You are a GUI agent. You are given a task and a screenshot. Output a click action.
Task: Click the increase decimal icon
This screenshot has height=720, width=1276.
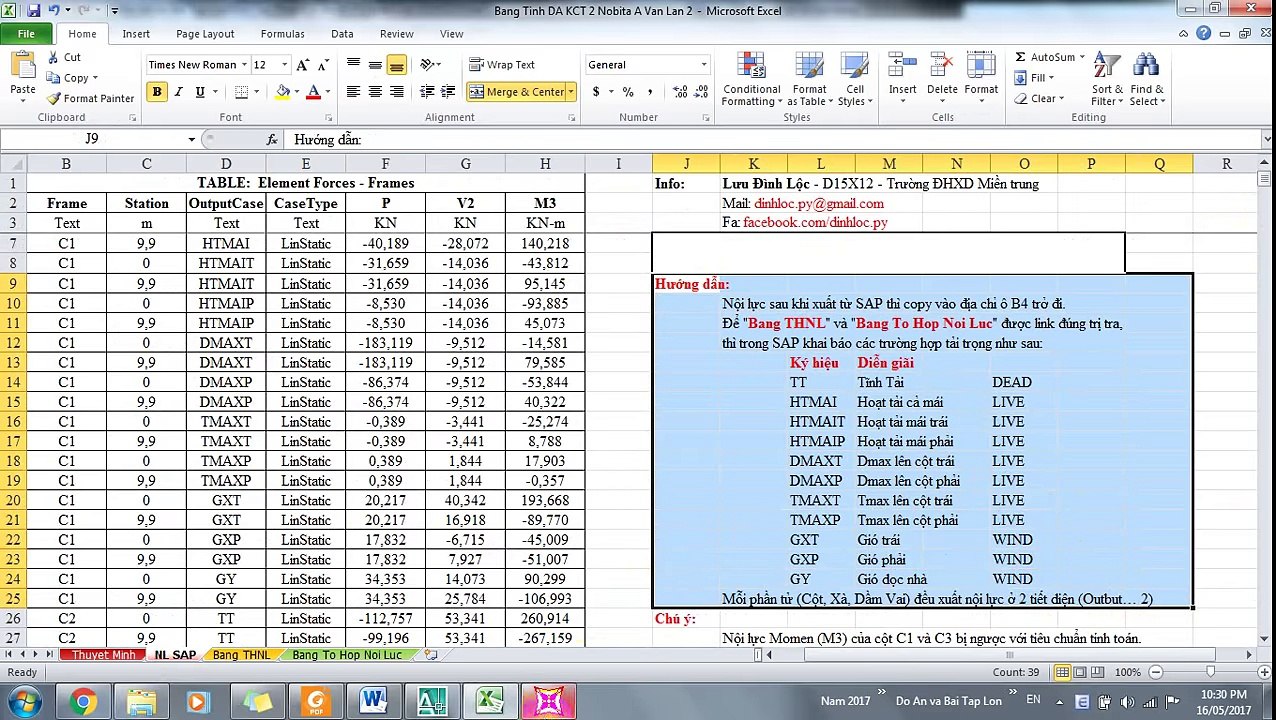coord(680,92)
